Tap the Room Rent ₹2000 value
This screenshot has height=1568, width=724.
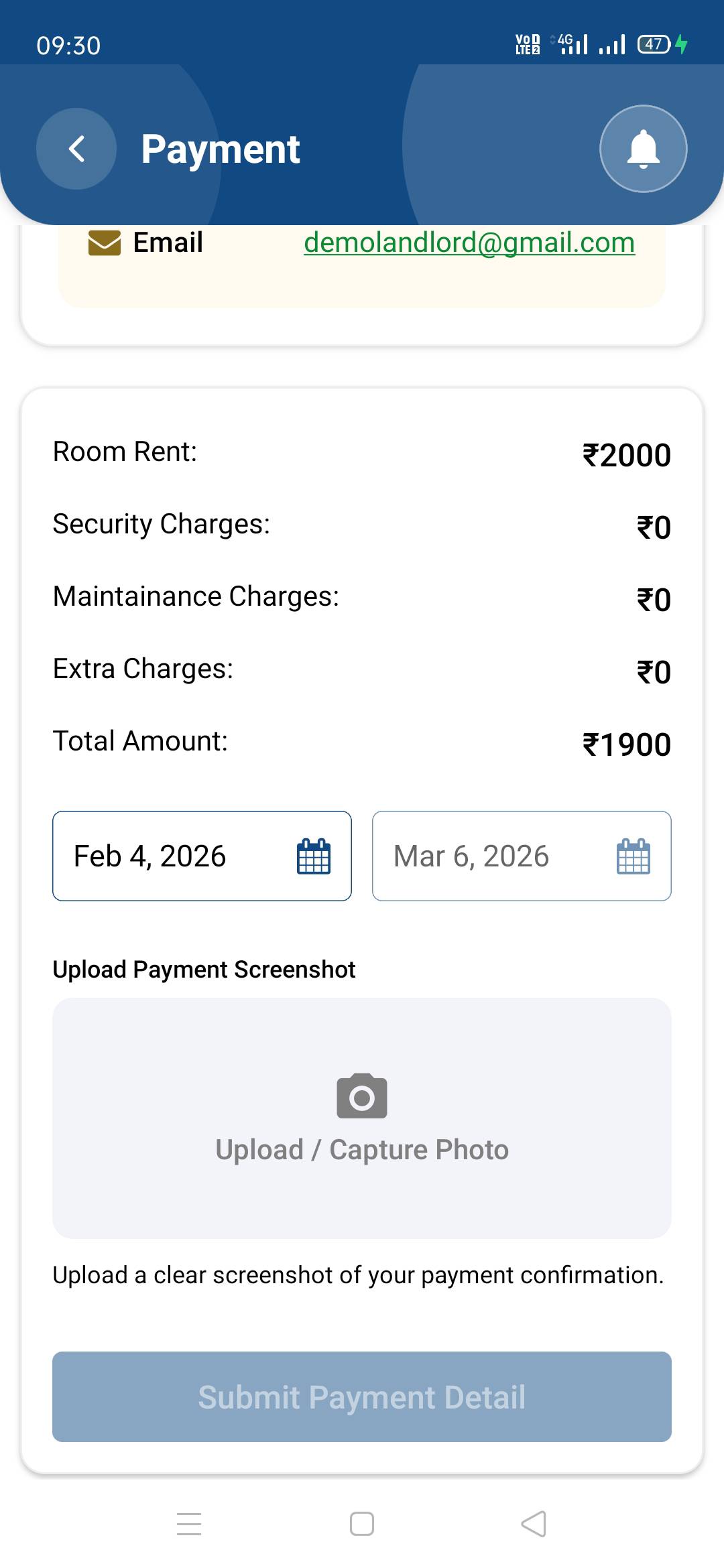click(x=627, y=456)
